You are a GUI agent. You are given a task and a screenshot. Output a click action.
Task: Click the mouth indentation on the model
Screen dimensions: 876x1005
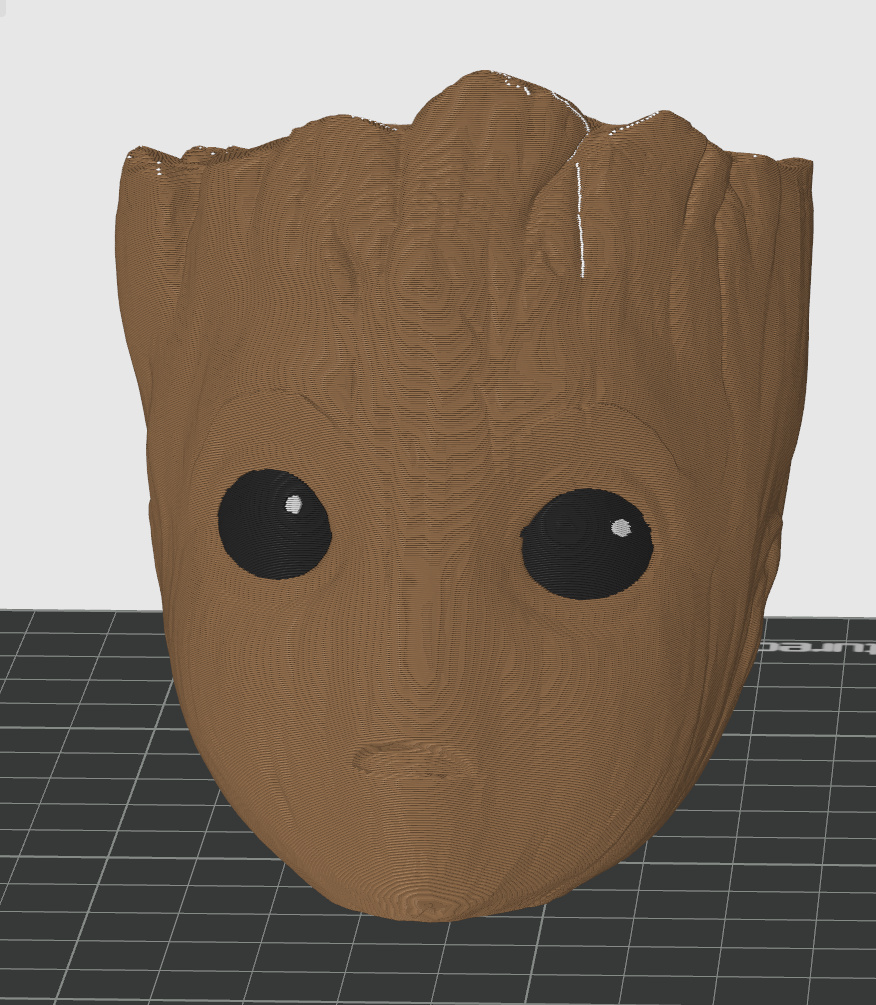(x=413, y=759)
